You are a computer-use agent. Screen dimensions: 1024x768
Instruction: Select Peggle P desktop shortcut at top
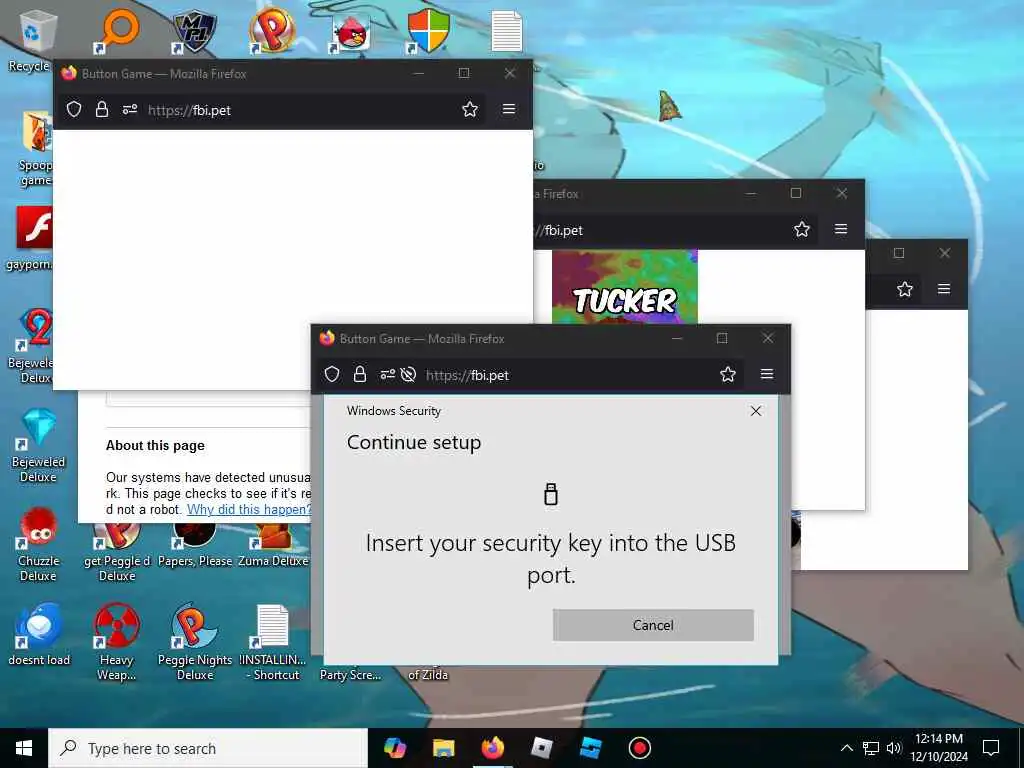pos(272,31)
